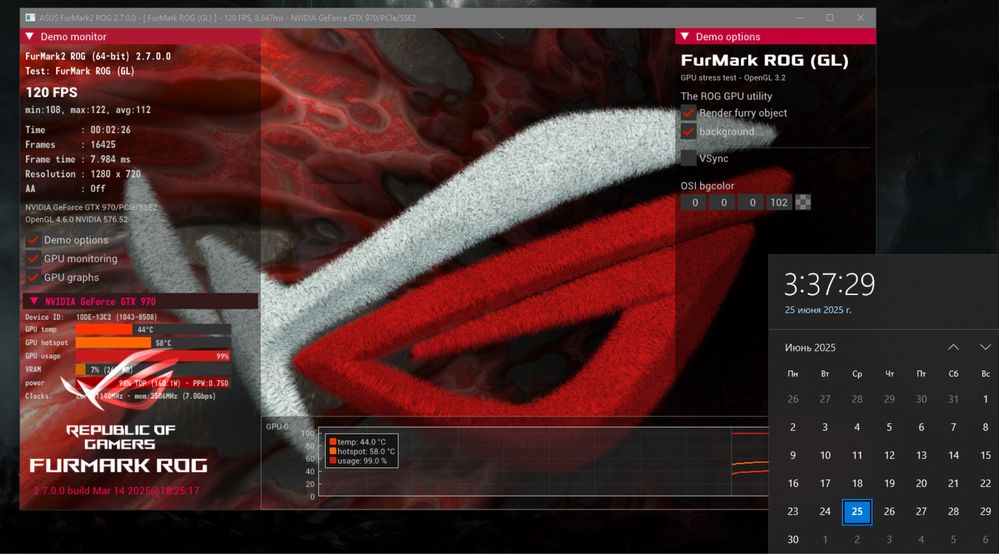999x554 pixels.
Task: Click the 3:37:29 clock display
Action: tap(830, 284)
